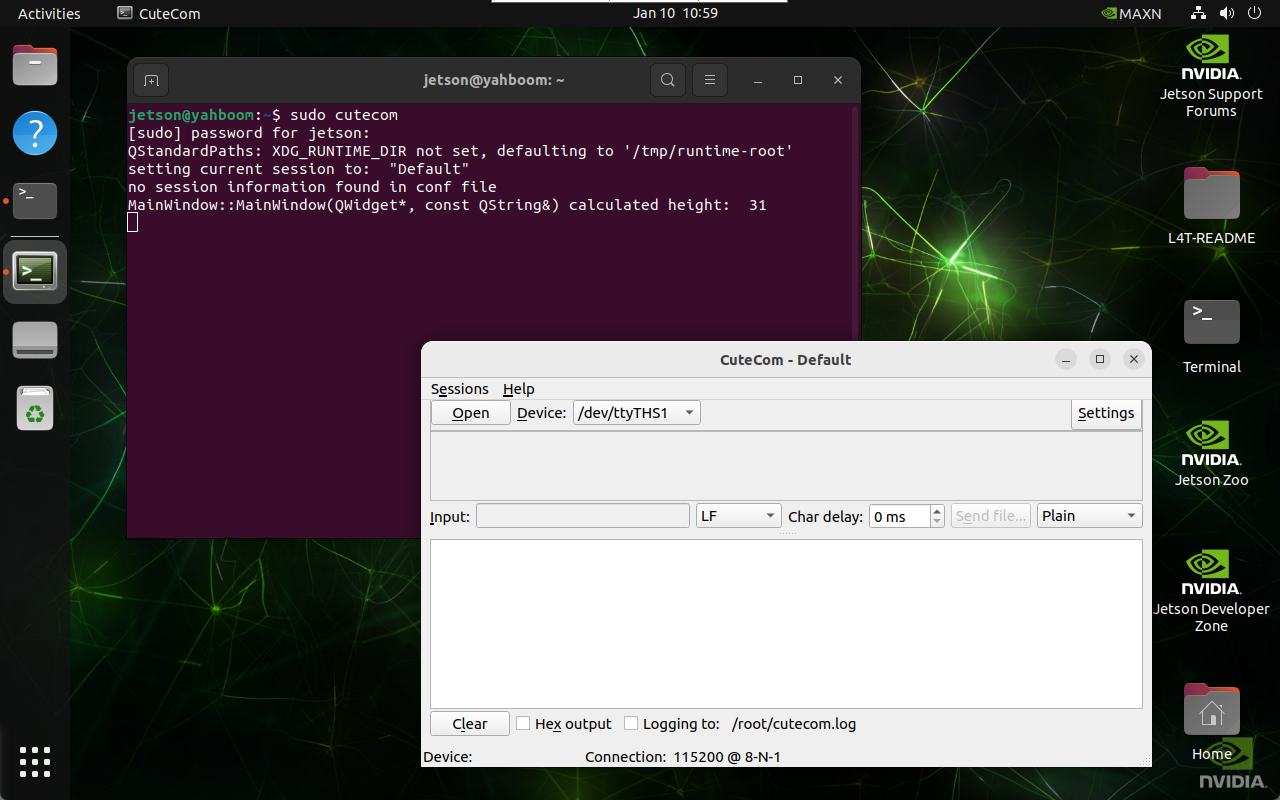The image size is (1280, 800).
Task: Show the applications grid
Action: click(x=35, y=762)
